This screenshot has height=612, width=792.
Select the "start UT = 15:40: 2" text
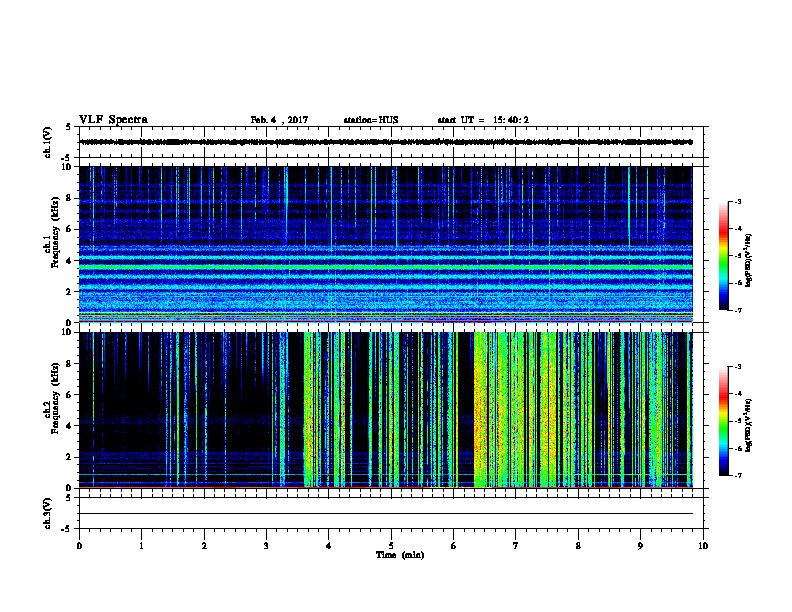click(483, 120)
